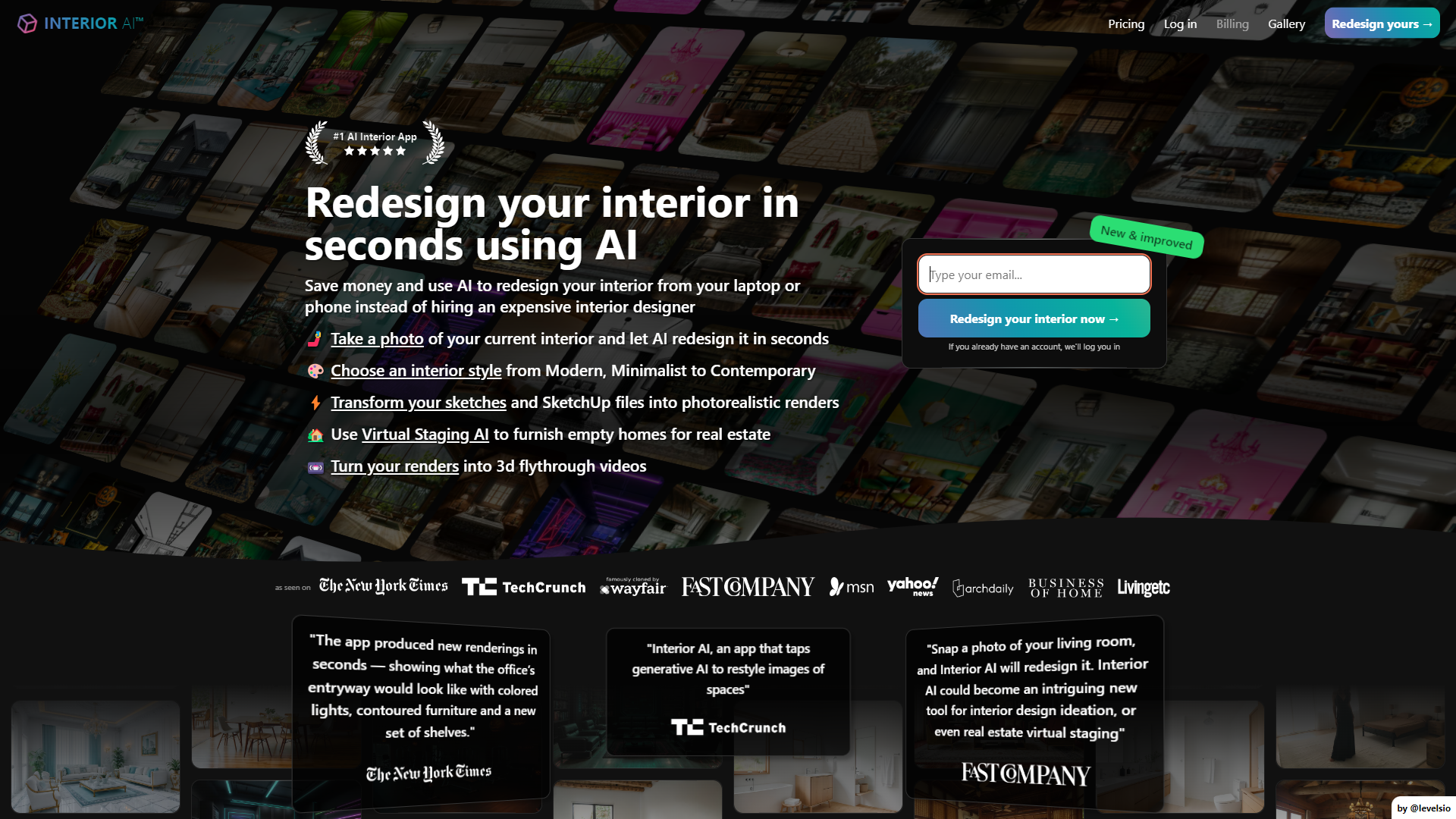
Task: Click the Wayfair logo in press bar
Action: [x=633, y=587]
